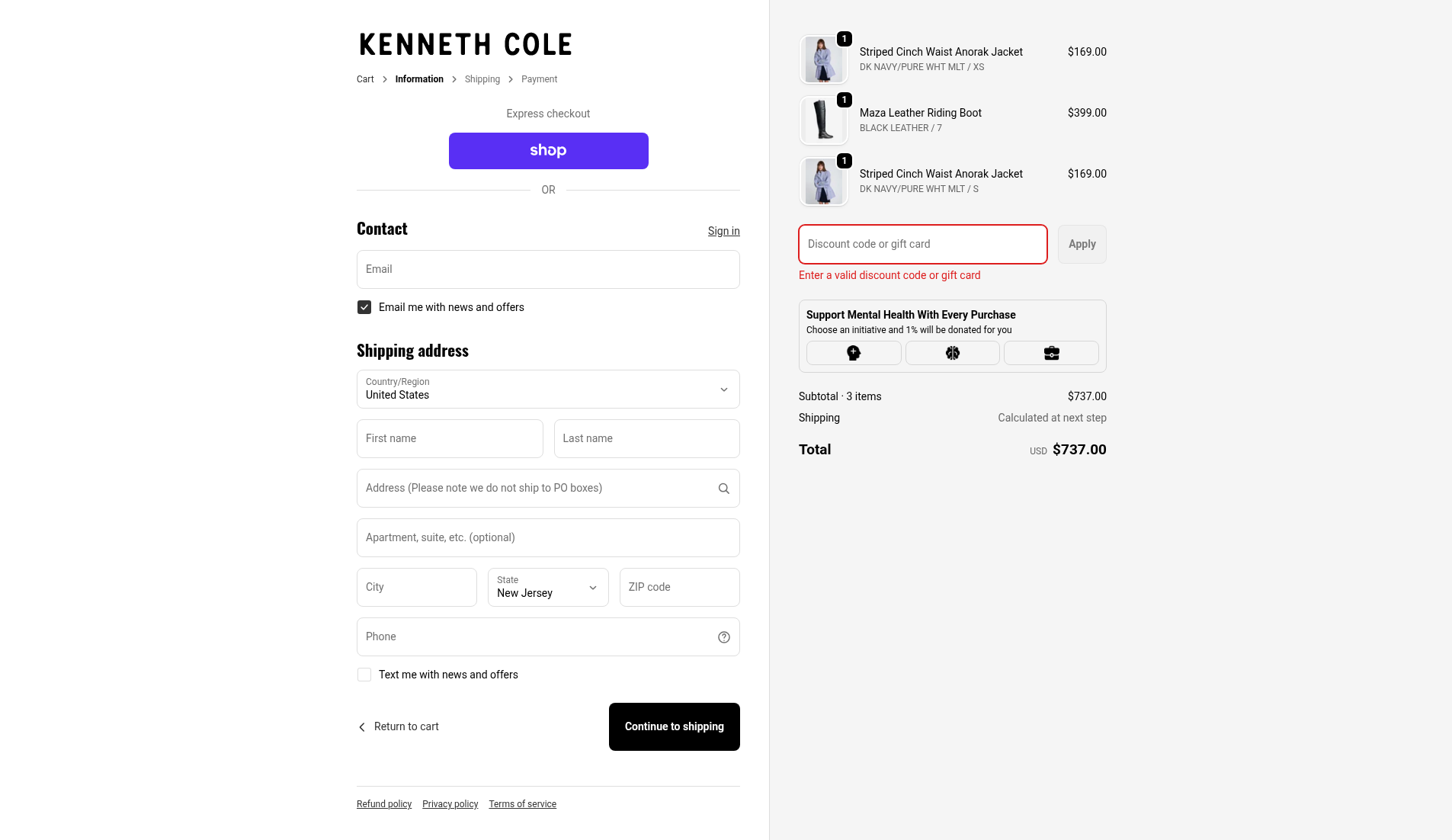Image resolution: width=1452 pixels, height=840 pixels.
Task: Click the Shop Pay express checkout button
Action: [548, 151]
